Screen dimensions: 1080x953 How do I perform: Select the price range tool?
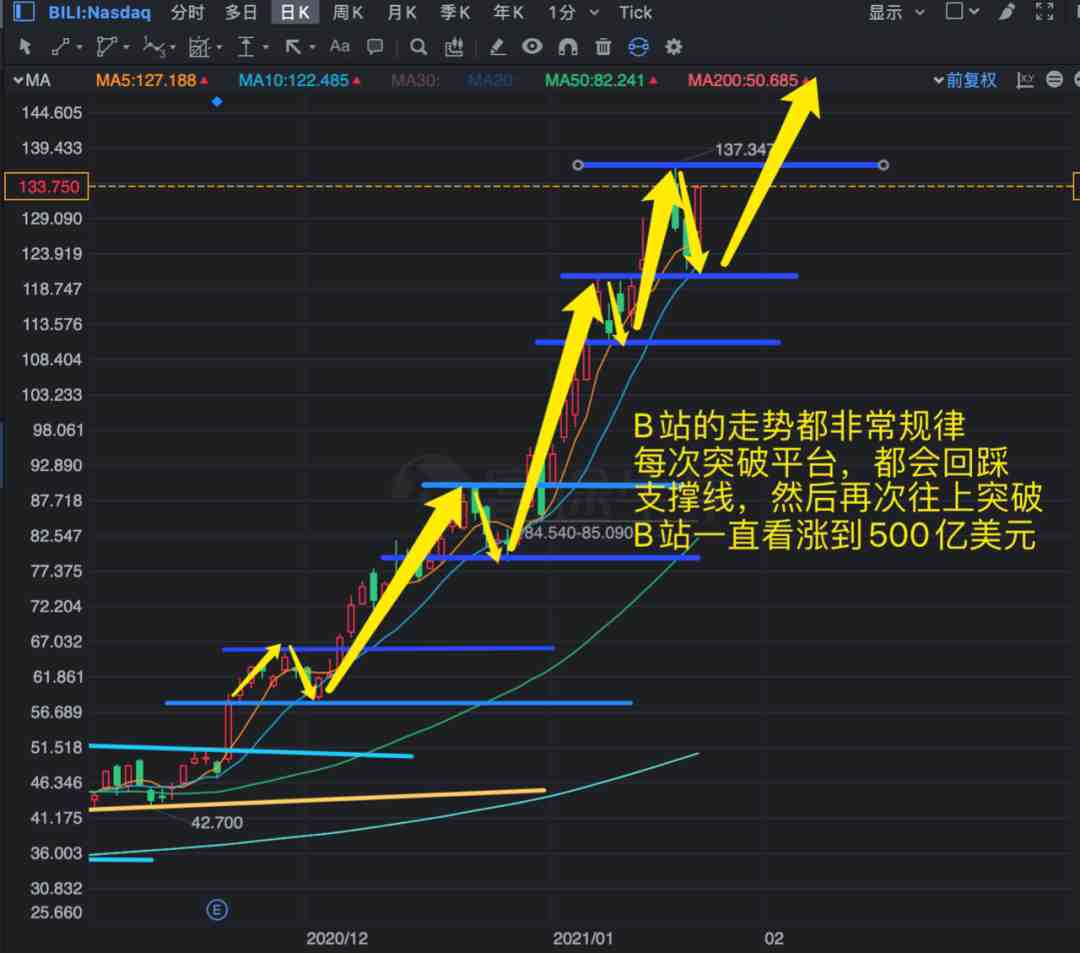point(246,47)
